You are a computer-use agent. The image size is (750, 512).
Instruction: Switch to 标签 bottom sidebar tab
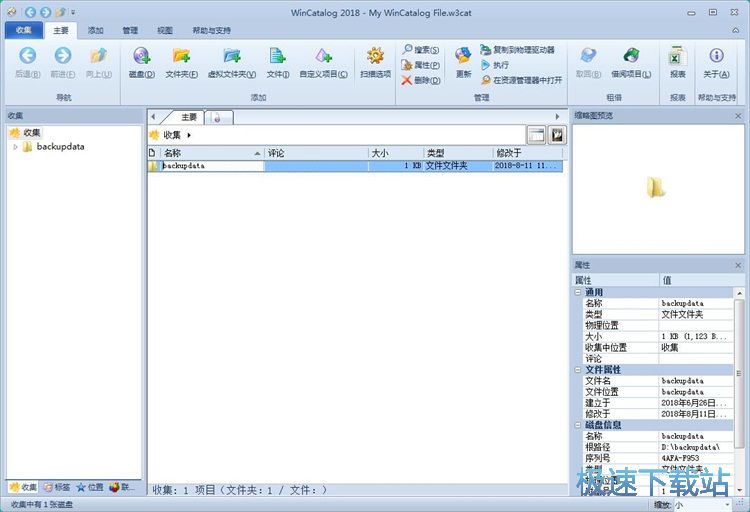tap(57, 487)
